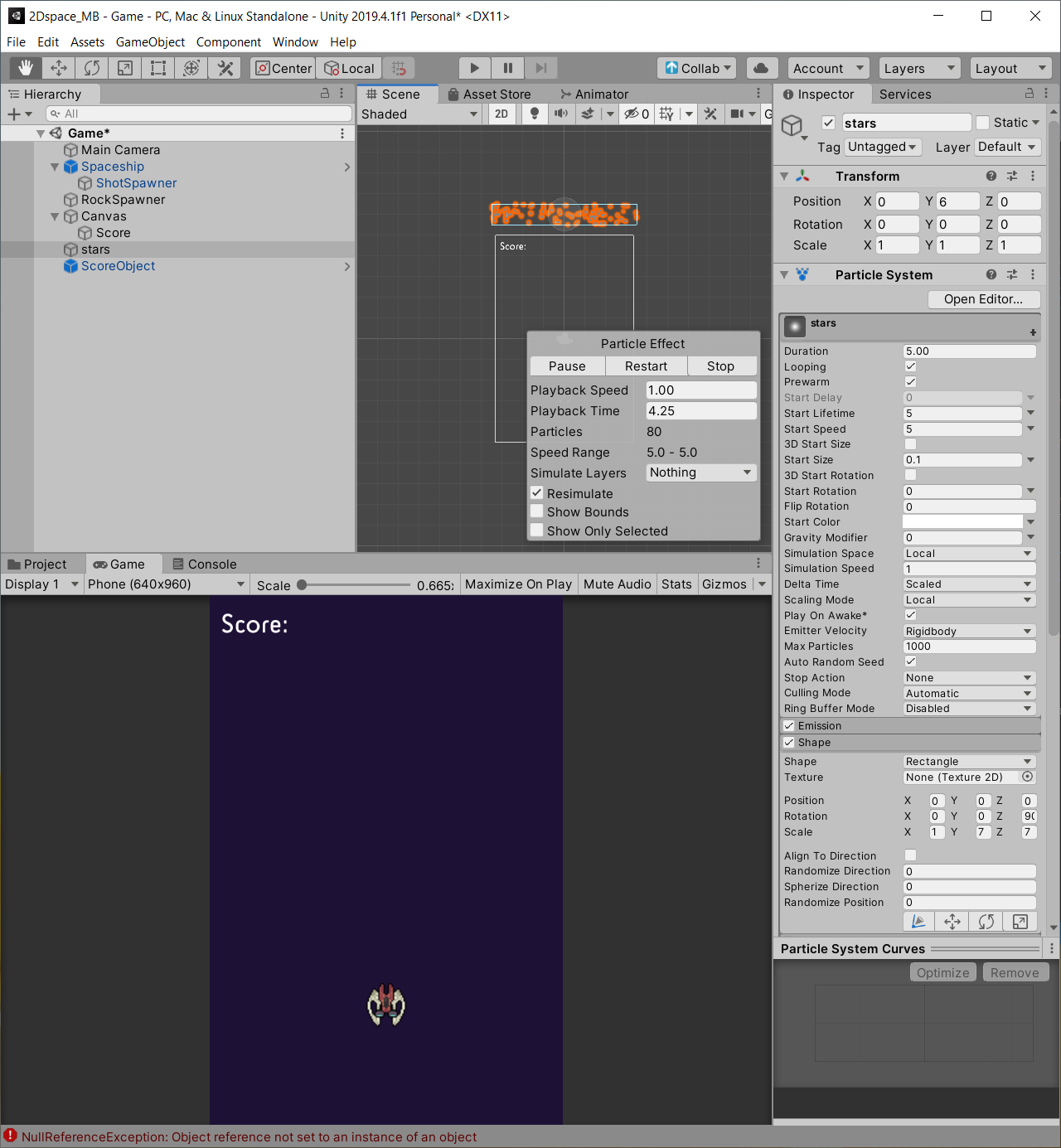
Task: Open the Cloud services icon
Action: click(762, 68)
